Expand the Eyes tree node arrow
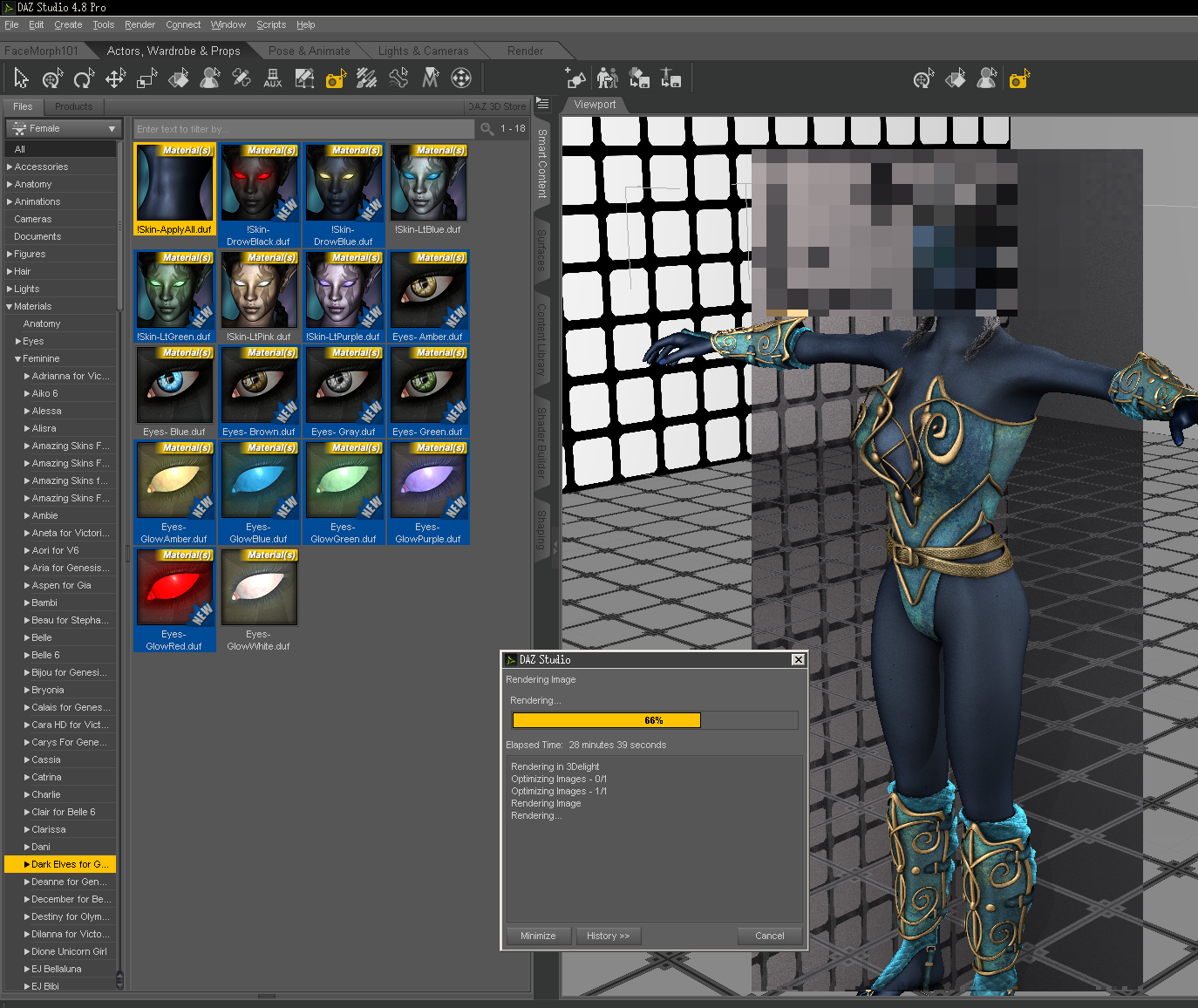This screenshot has height=1008, width=1198. click(x=18, y=341)
